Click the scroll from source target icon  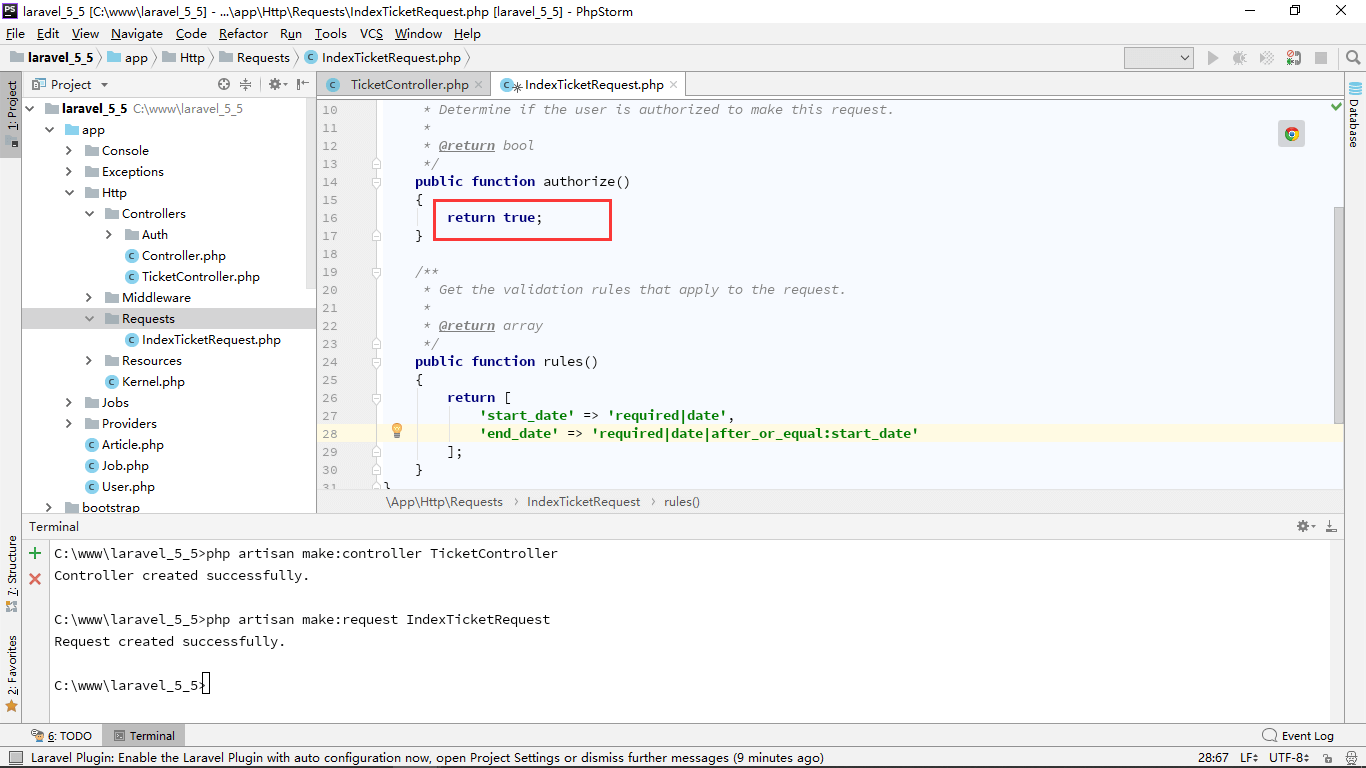(x=224, y=85)
